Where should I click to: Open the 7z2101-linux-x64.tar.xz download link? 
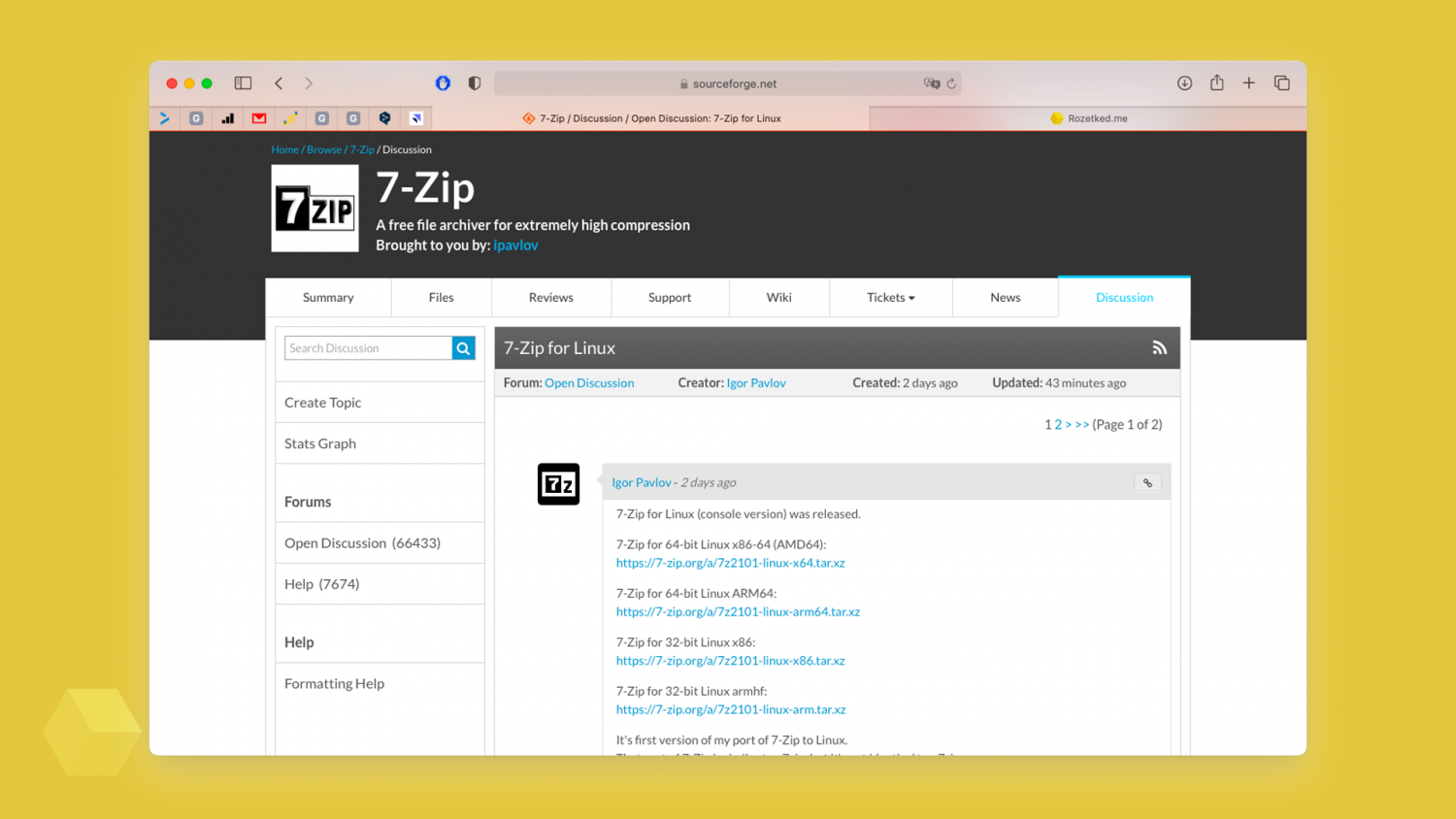(730, 563)
